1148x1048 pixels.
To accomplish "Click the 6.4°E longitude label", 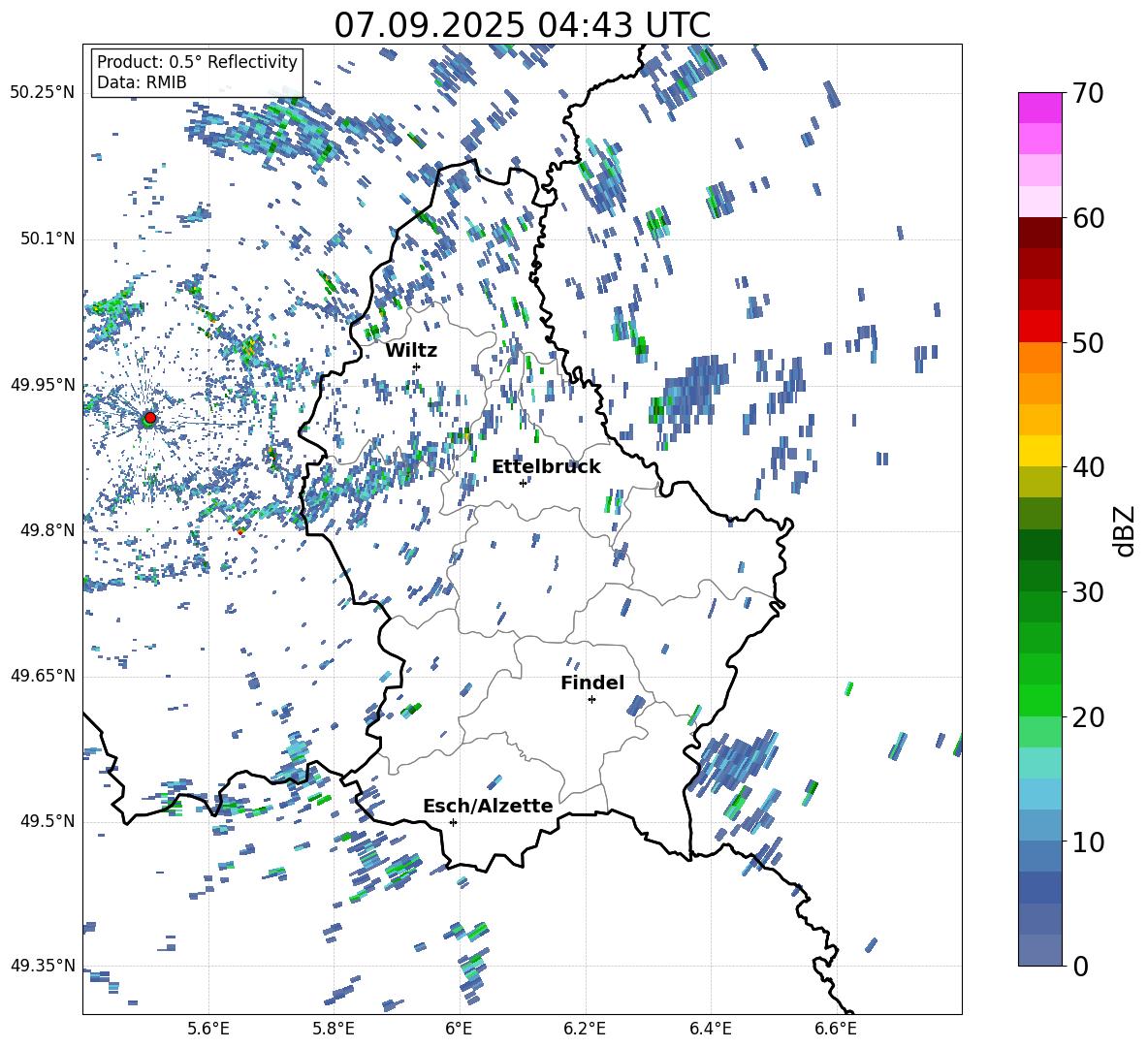I will coord(711,1029).
